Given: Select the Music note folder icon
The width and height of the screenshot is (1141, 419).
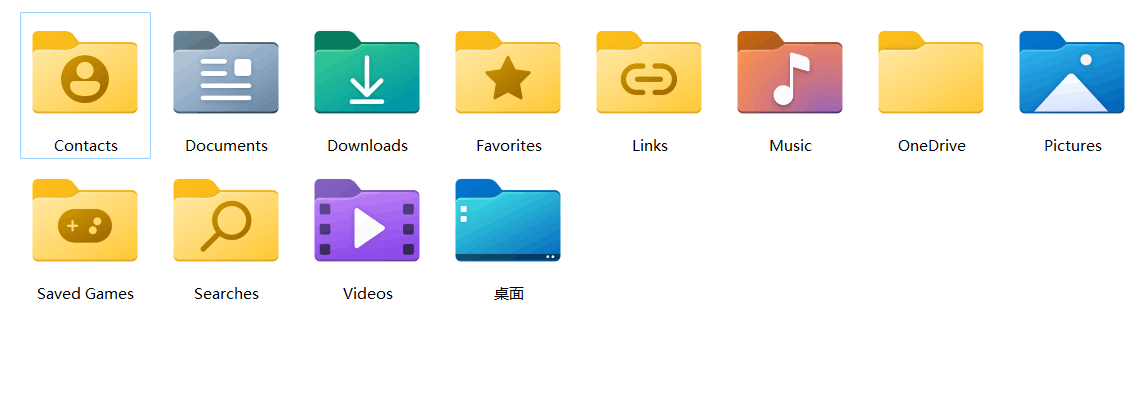Looking at the screenshot, I should (790, 72).
